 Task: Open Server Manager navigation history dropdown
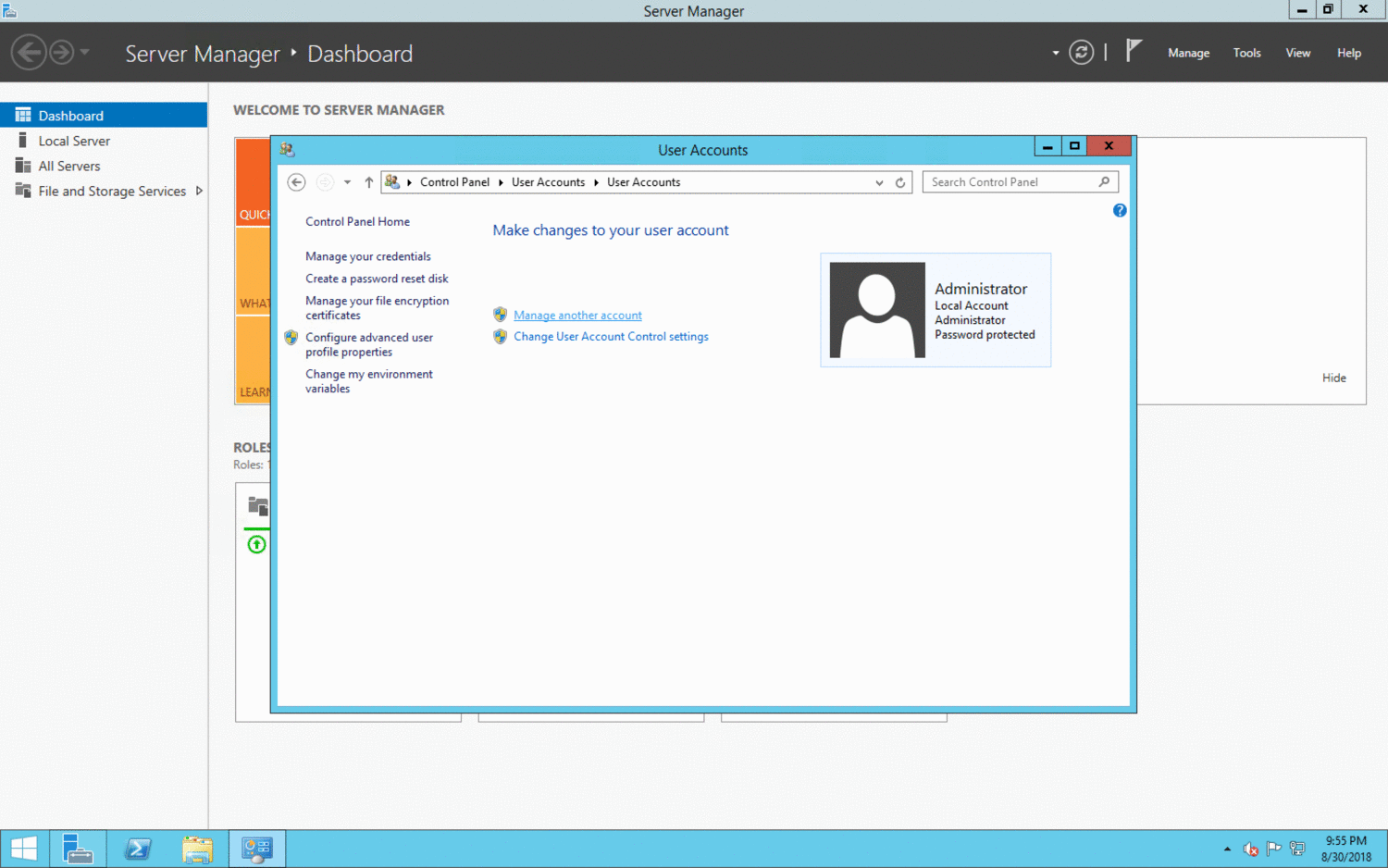[x=84, y=52]
